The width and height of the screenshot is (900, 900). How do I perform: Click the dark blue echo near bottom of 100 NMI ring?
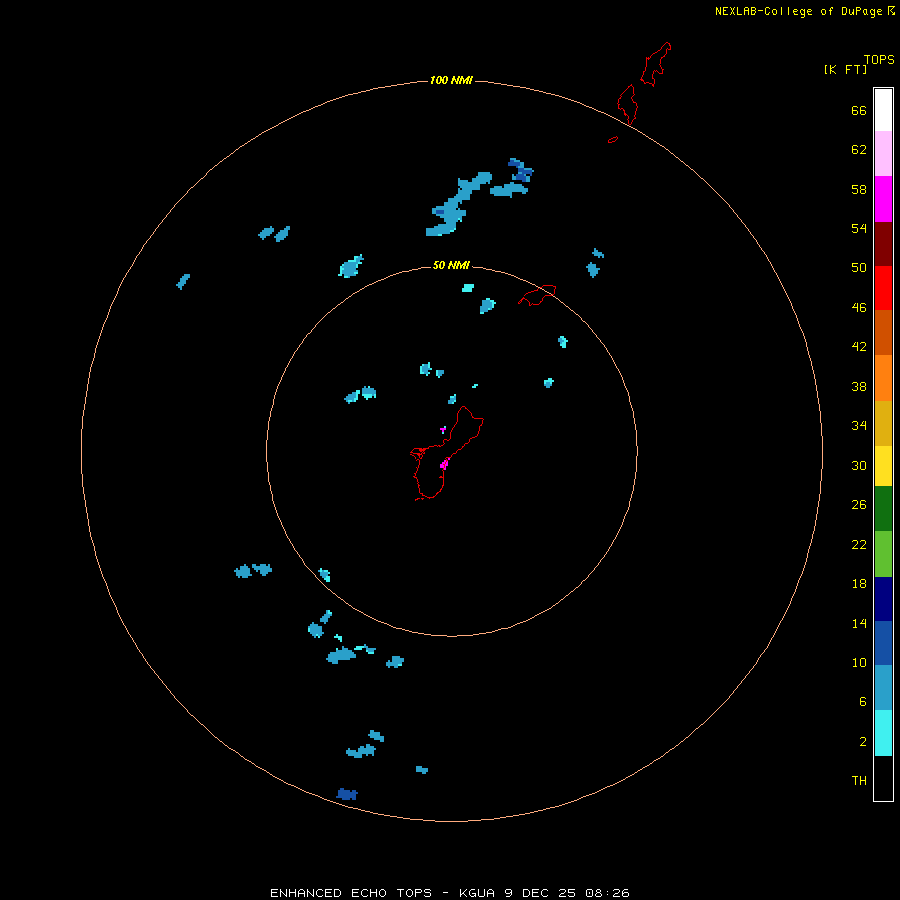[347, 794]
